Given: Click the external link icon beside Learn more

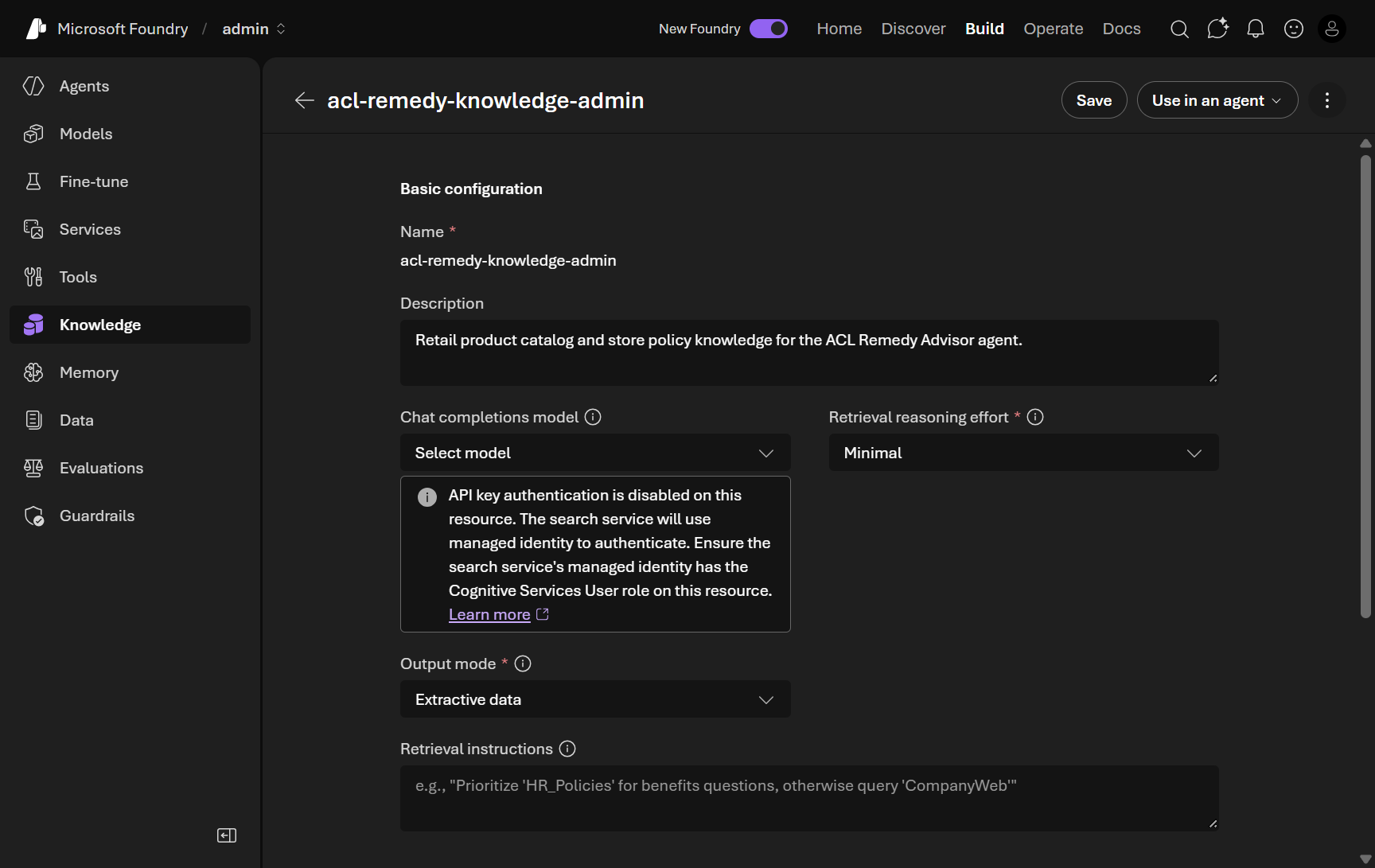Looking at the screenshot, I should (x=543, y=614).
